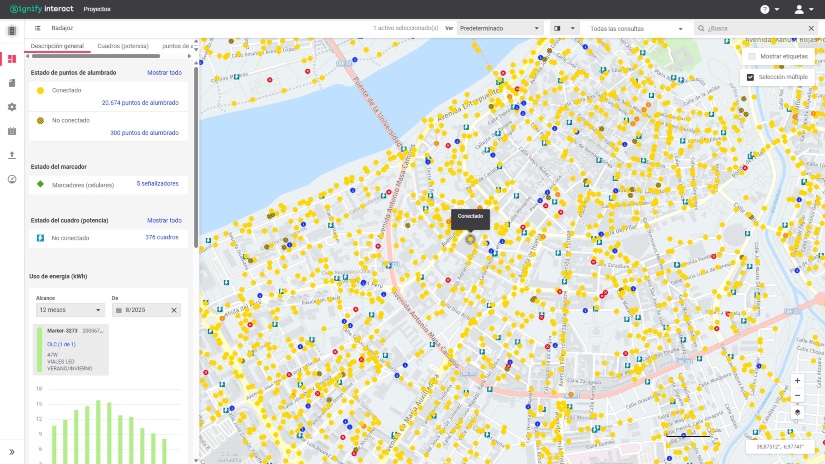Open the Alcance 12 meses dropdown
The image size is (825, 464).
[70, 310]
